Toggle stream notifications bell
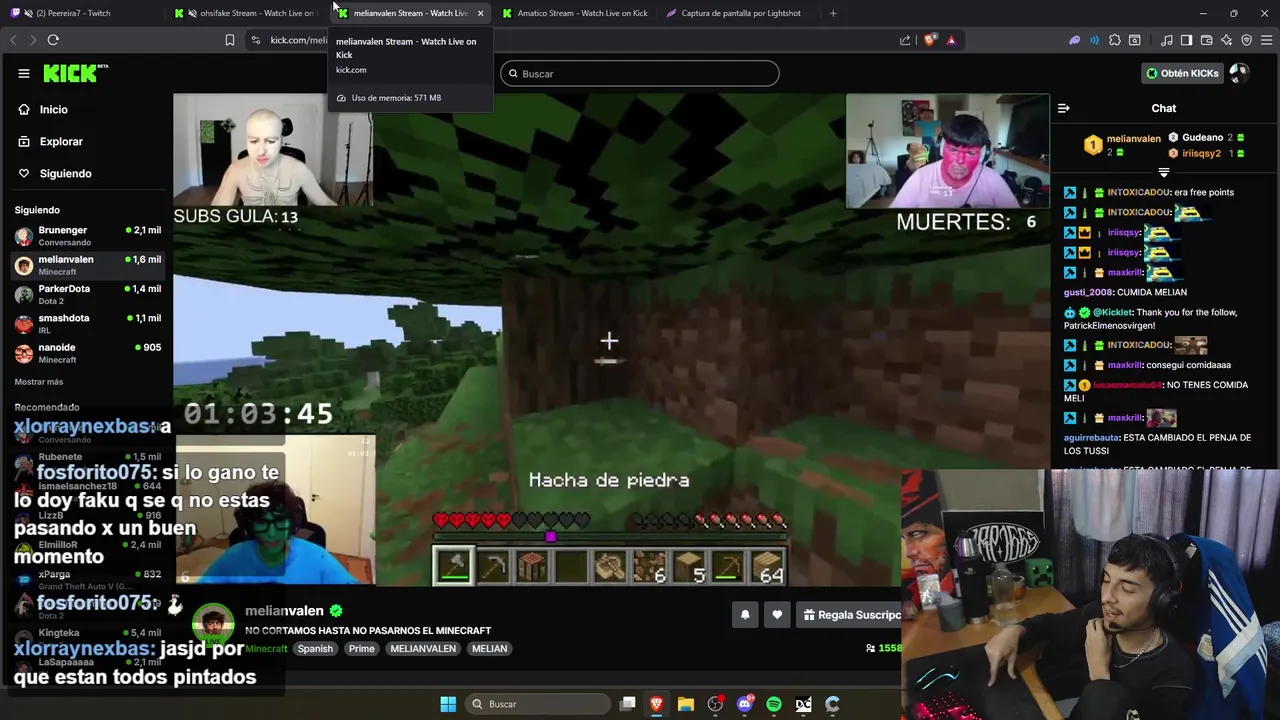Screen dimensions: 1280x720 point(745,615)
